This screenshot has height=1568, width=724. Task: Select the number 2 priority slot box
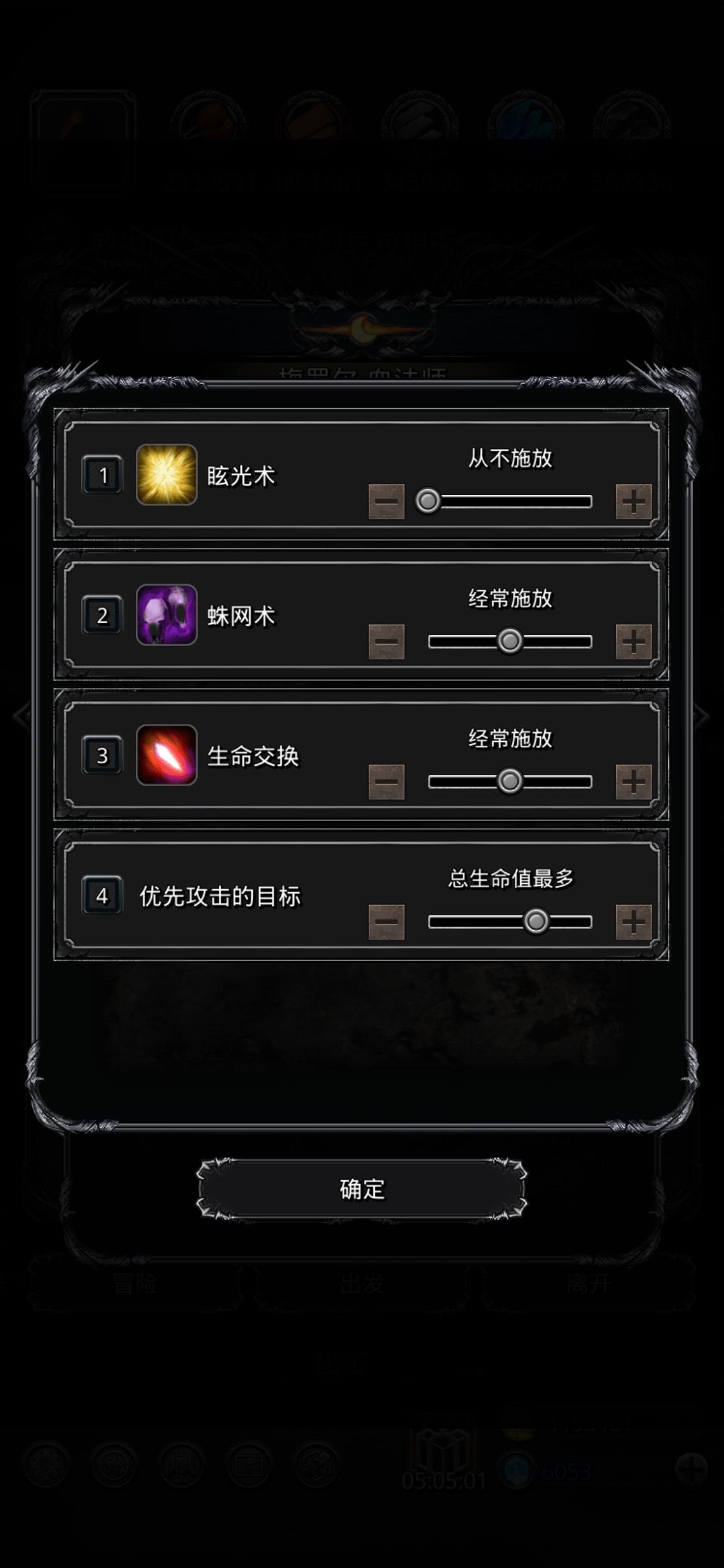[x=102, y=615]
